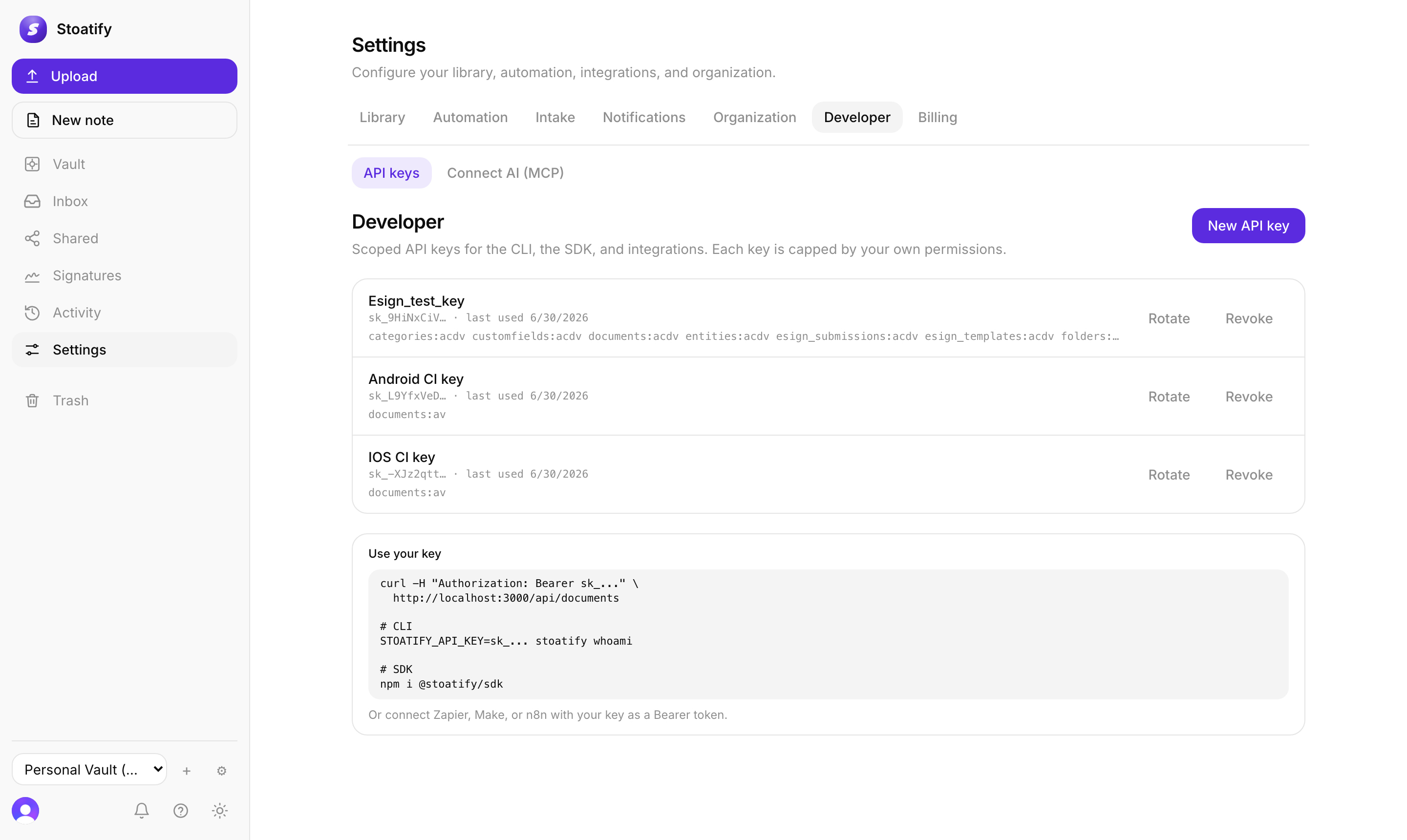Image resolution: width=1407 pixels, height=840 pixels.
Task: Click the STOATIFY_API_KEY whoami command
Action: pos(506,641)
